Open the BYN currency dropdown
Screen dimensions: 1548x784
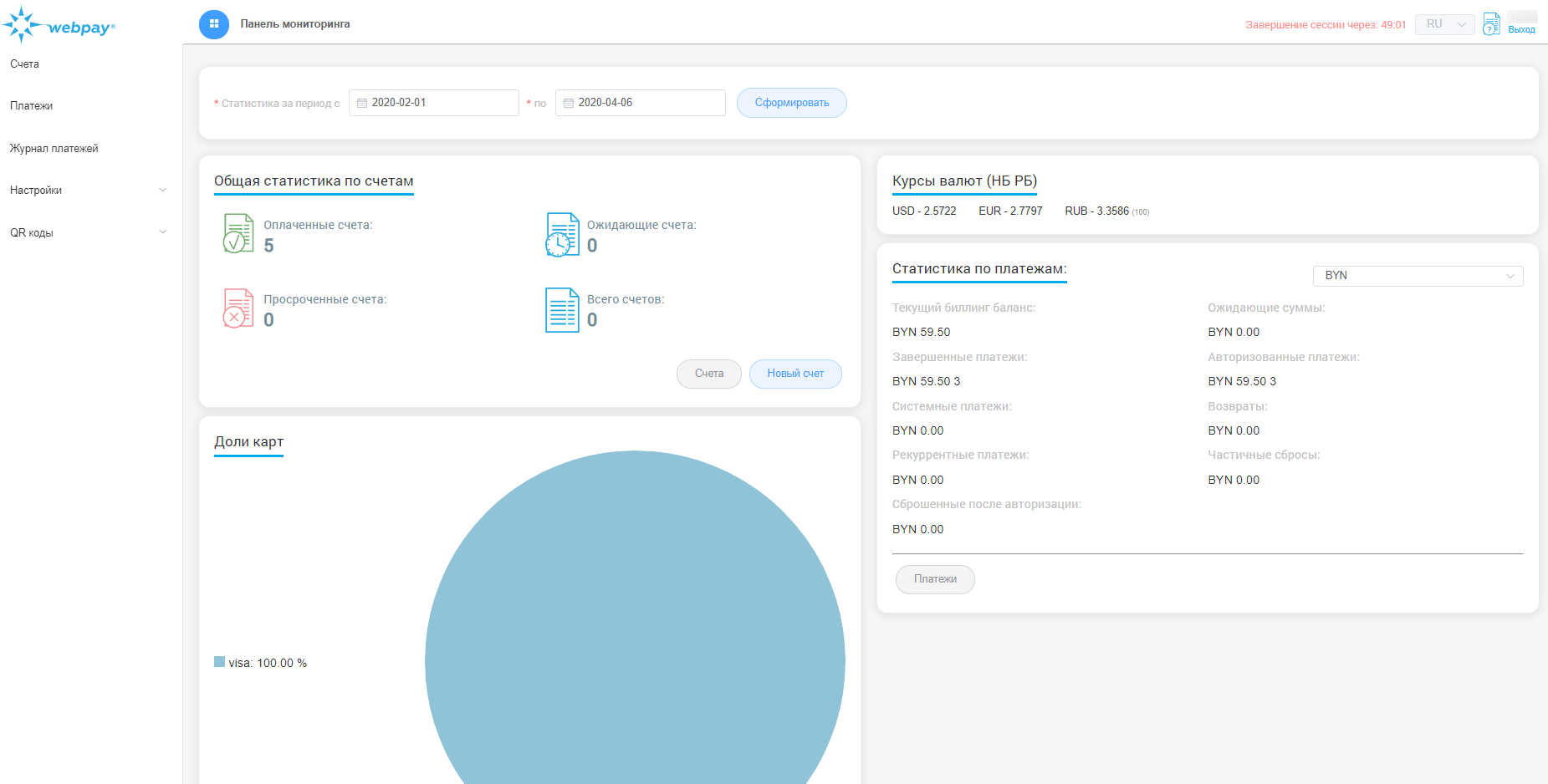click(1418, 276)
